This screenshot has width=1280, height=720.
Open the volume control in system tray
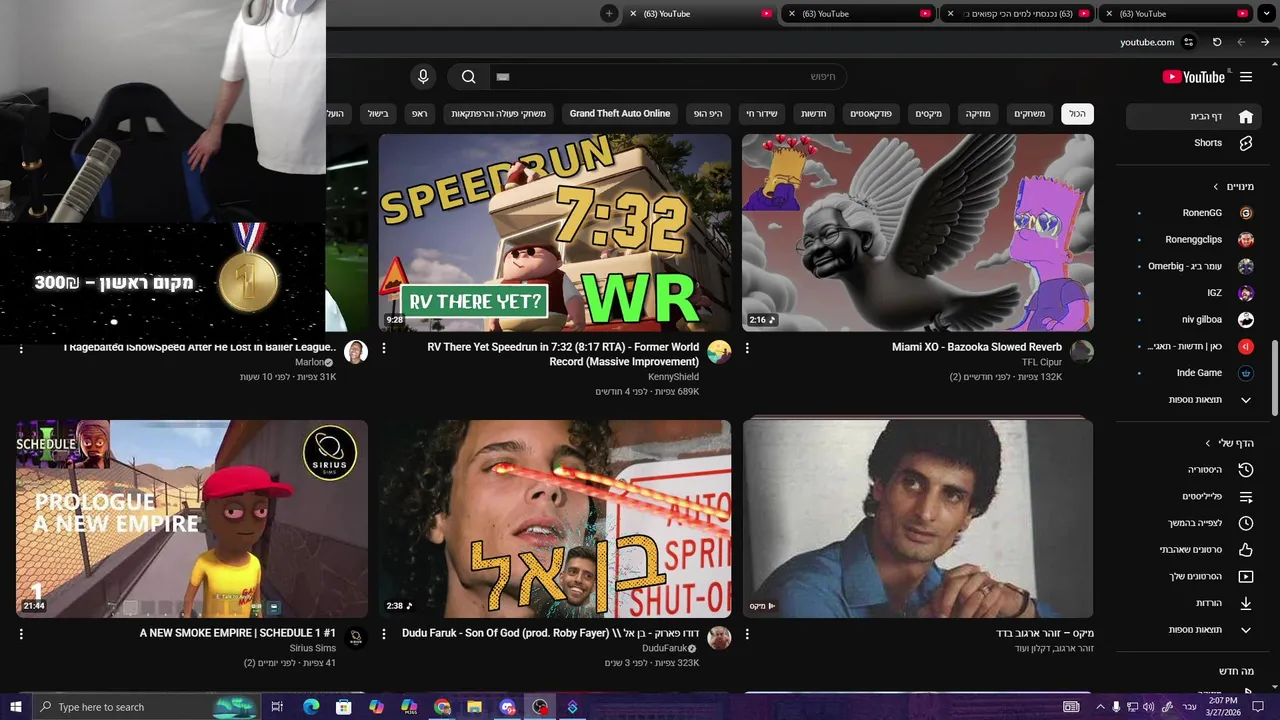[x=1148, y=707]
